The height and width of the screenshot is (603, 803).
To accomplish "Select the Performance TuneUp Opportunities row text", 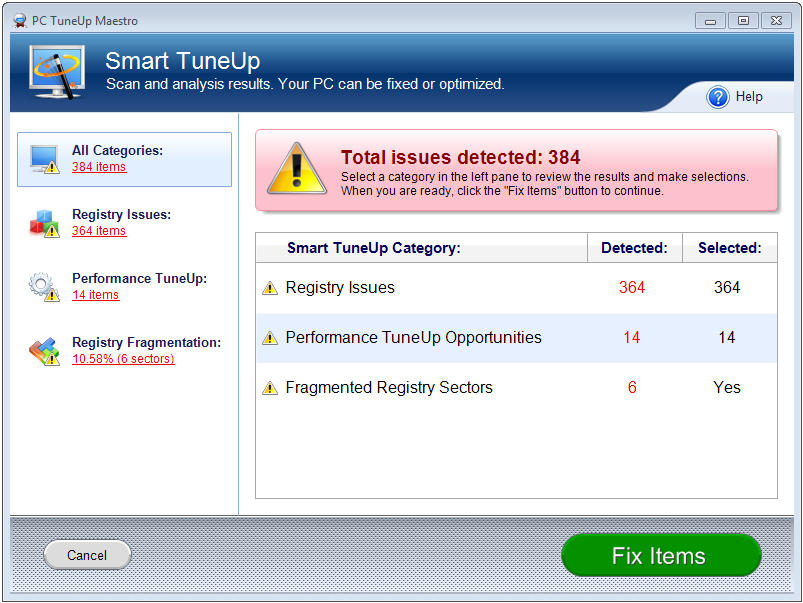I will [413, 338].
